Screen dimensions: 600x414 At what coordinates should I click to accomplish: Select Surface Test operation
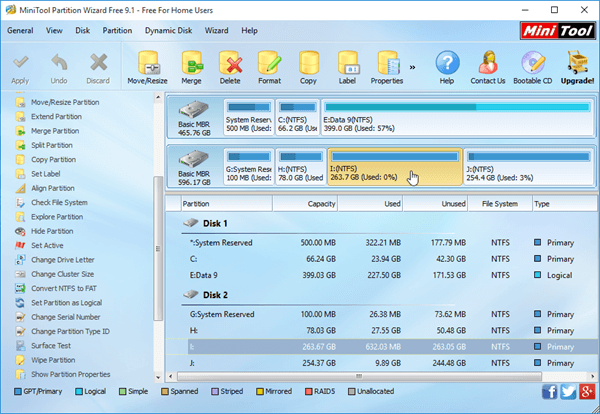(51, 346)
